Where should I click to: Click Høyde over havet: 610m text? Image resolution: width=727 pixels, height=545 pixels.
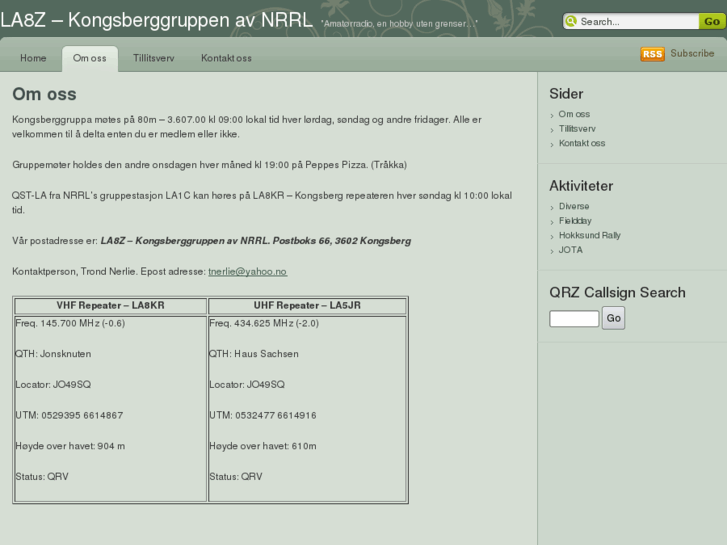tap(263, 446)
